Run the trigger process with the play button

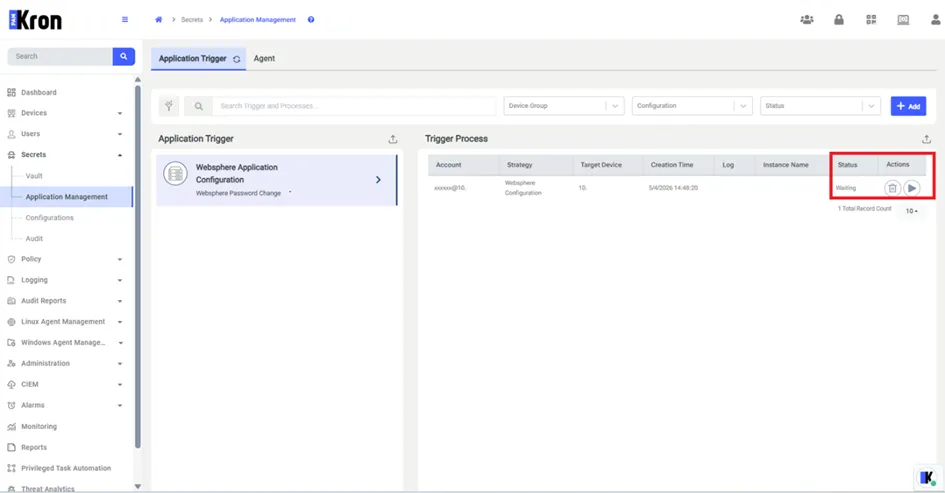click(x=911, y=188)
